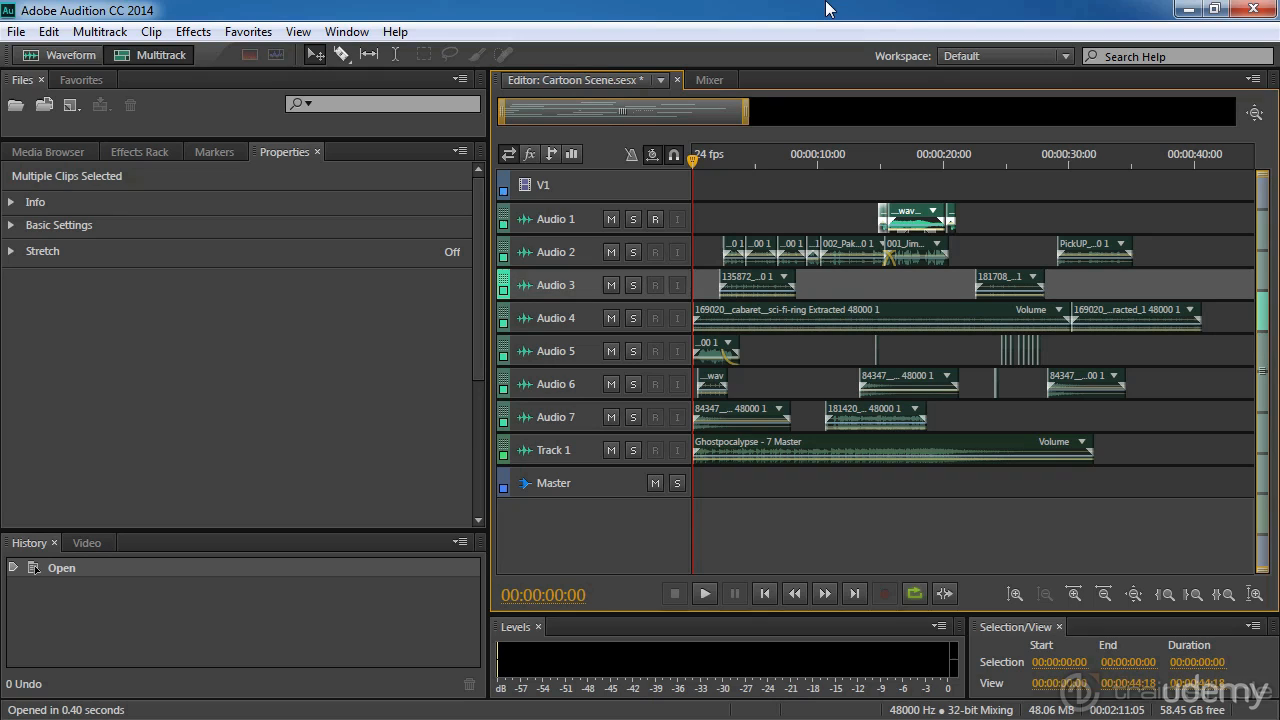Toggle Loop Playback button
The height and width of the screenshot is (720, 1280).
click(914, 593)
